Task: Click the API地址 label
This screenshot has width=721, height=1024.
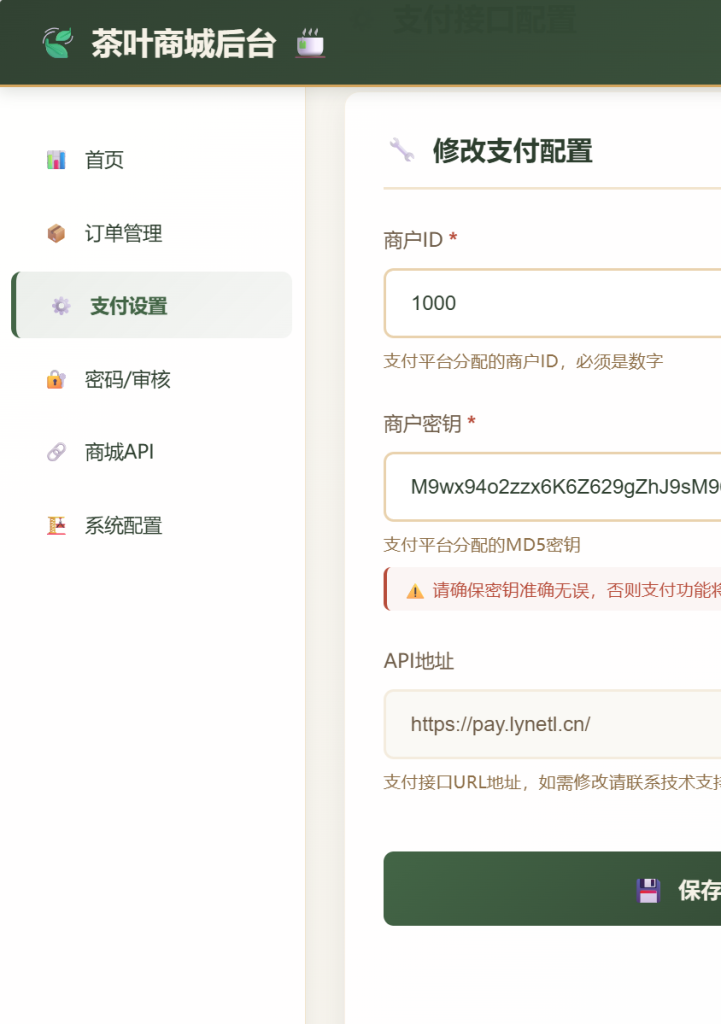Action: (419, 661)
